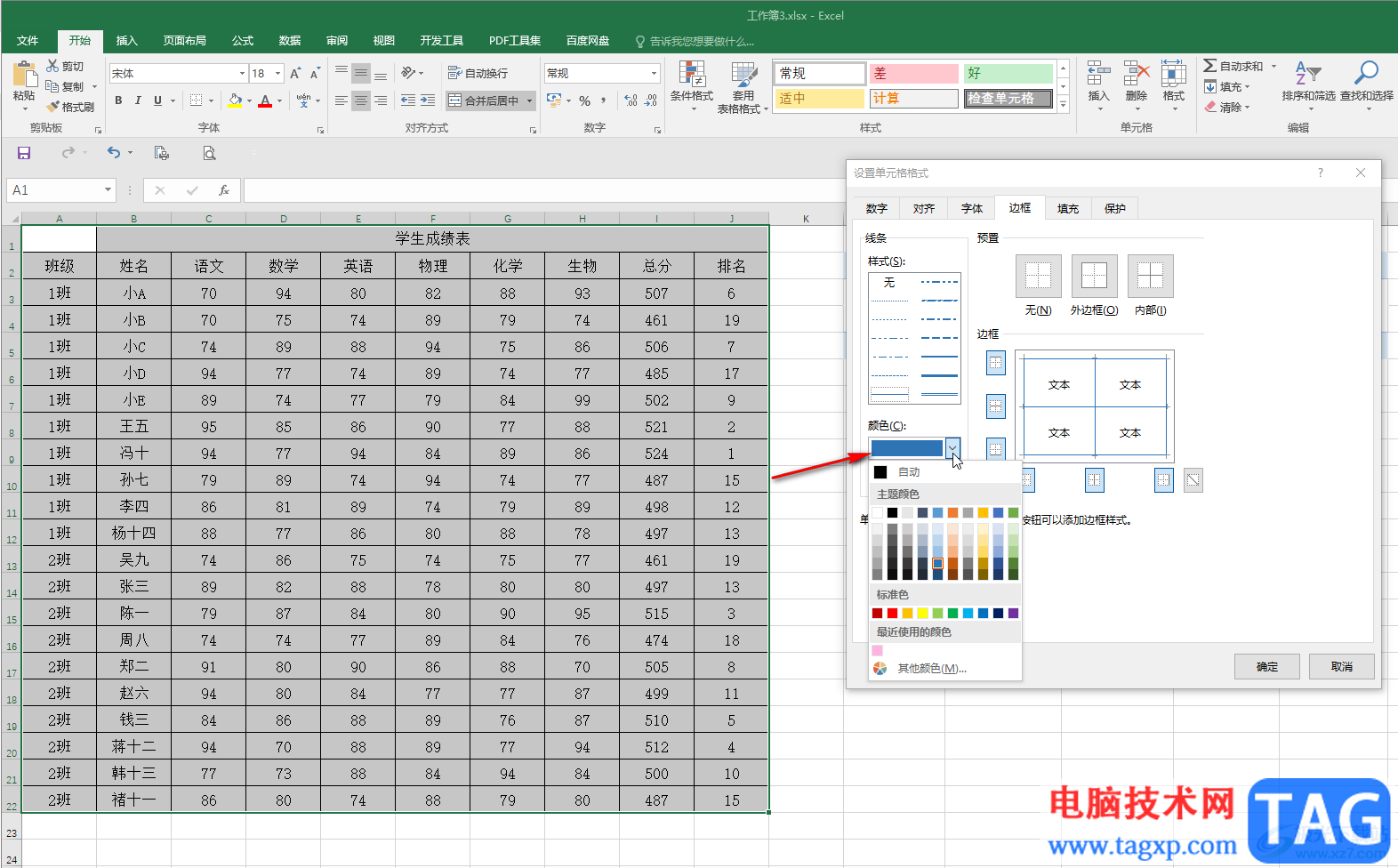Toggle right border button in dialog

1163,480
